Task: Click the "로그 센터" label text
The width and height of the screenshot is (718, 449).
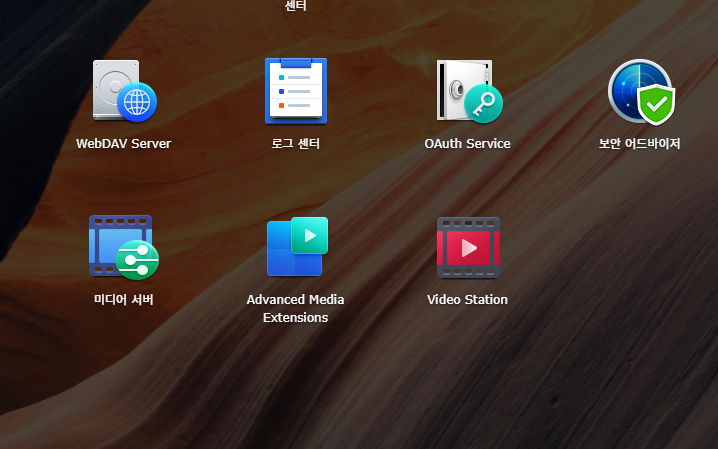Action: click(x=295, y=143)
